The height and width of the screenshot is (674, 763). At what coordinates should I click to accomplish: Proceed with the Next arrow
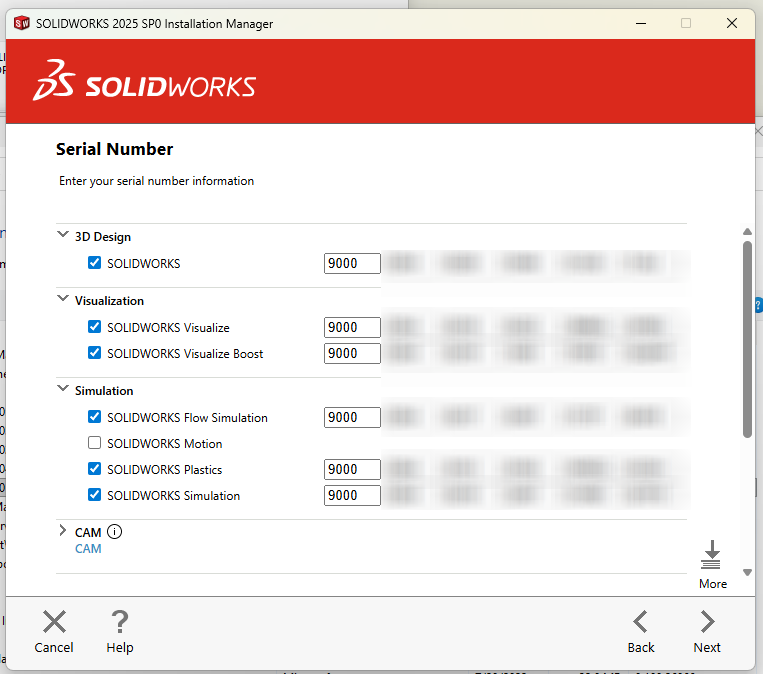coord(707,621)
